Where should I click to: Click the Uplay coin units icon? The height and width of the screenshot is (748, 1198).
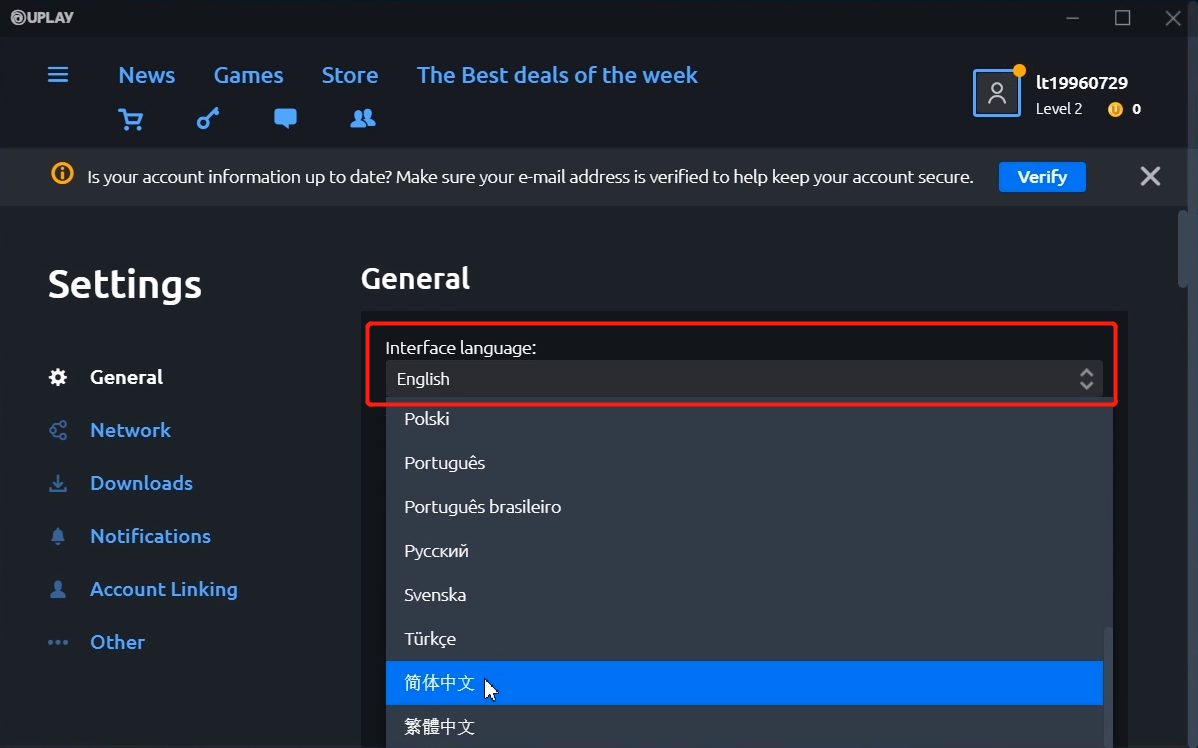1115,109
